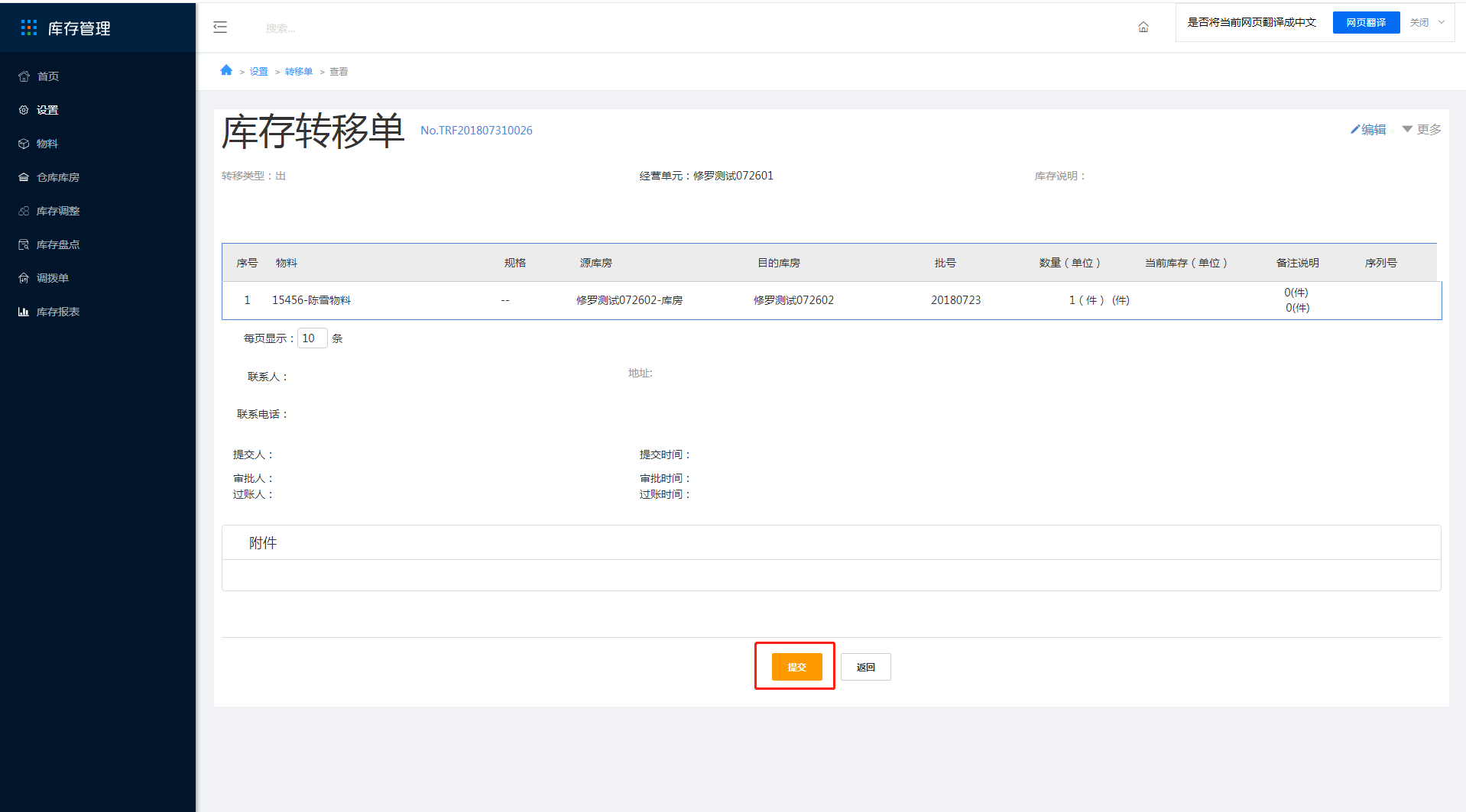
Task: Click the blue home icon in breadcrumb
Action: 226,70
